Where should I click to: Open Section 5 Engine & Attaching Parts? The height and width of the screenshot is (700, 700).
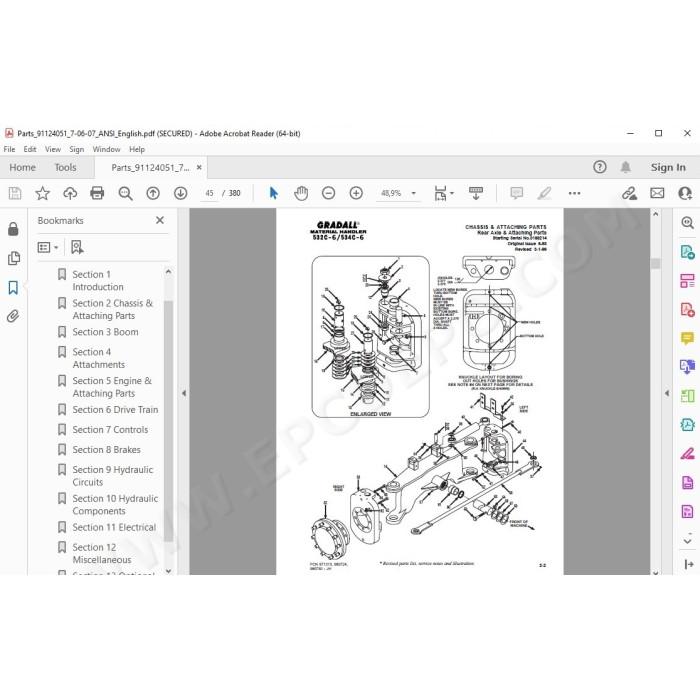(x=112, y=387)
